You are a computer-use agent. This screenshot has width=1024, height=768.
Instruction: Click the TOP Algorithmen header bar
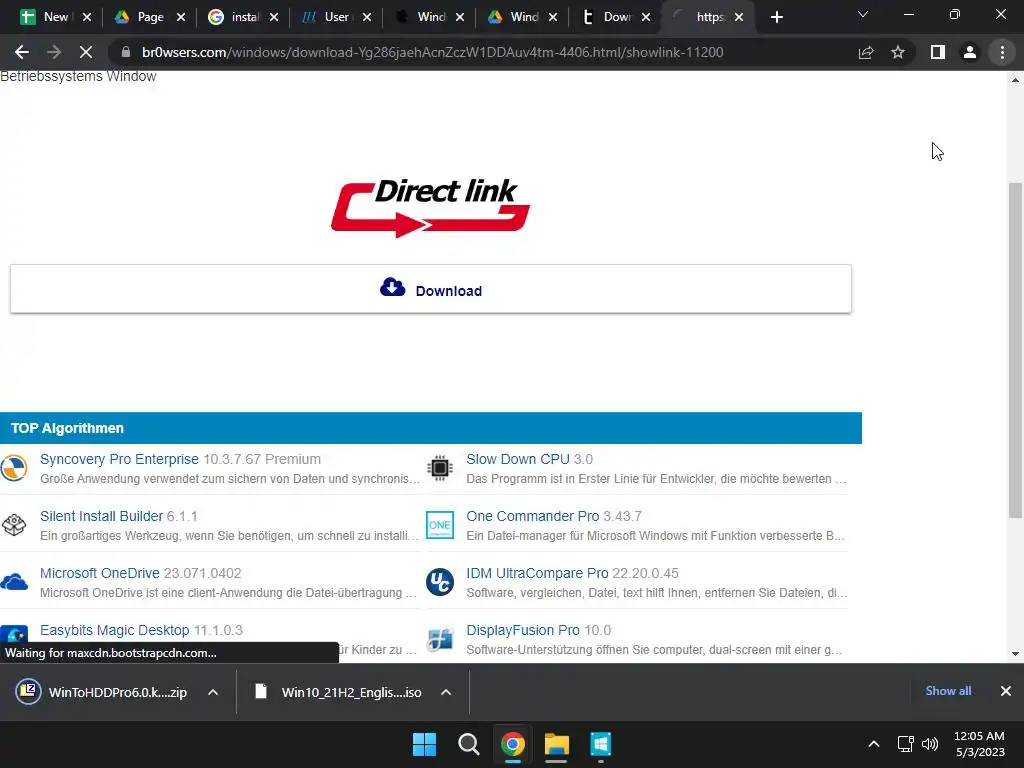coord(430,428)
